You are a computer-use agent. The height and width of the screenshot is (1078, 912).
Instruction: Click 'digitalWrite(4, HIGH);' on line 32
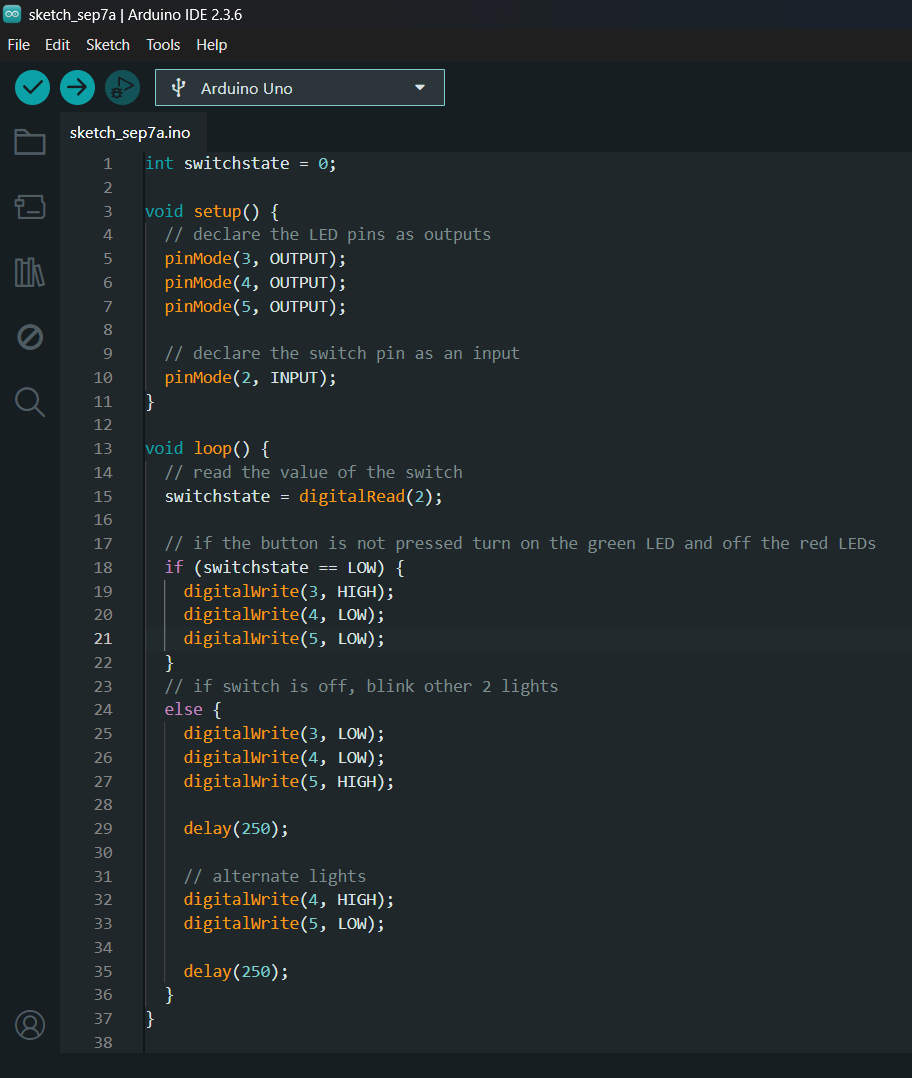pos(289,900)
